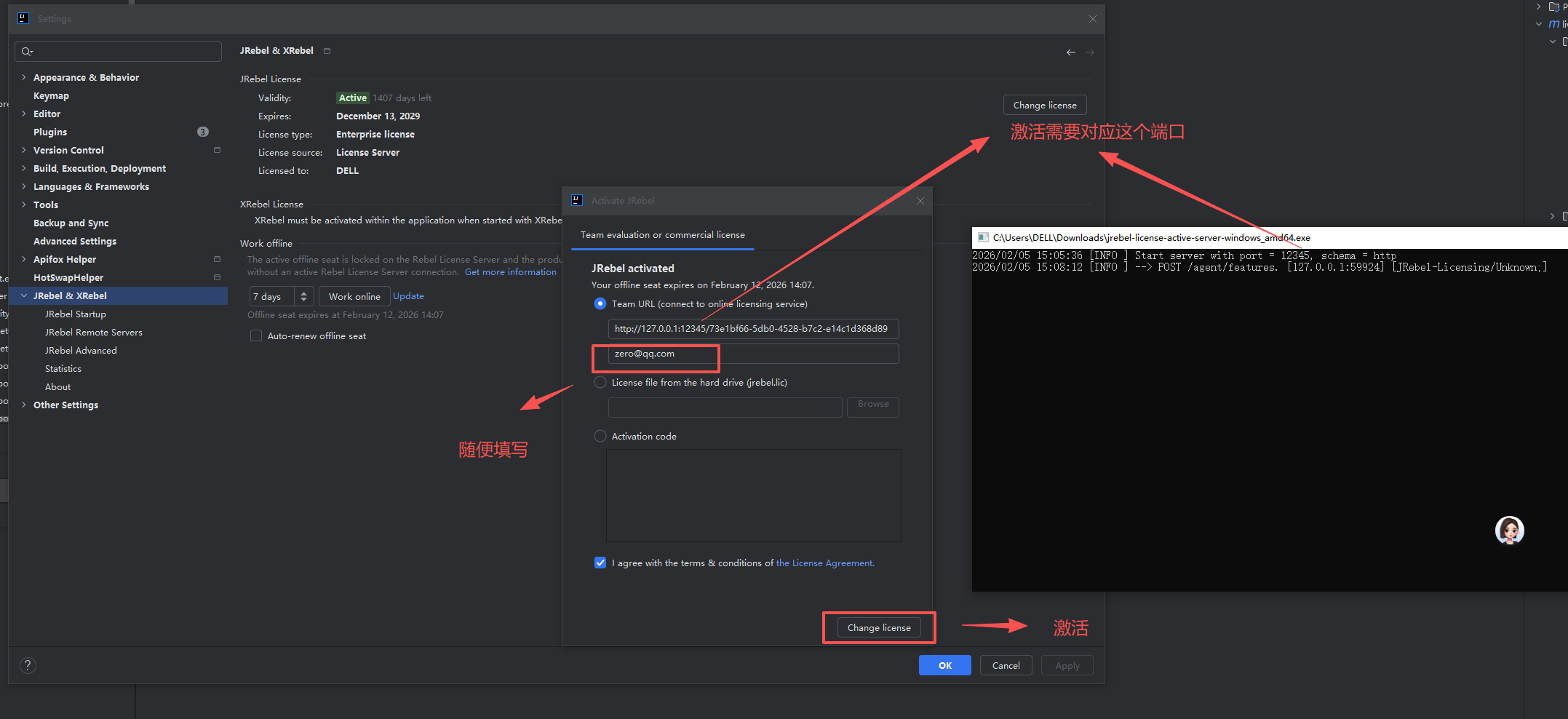The image size is (1568, 719).
Task: Click the OK button
Action: 945,665
